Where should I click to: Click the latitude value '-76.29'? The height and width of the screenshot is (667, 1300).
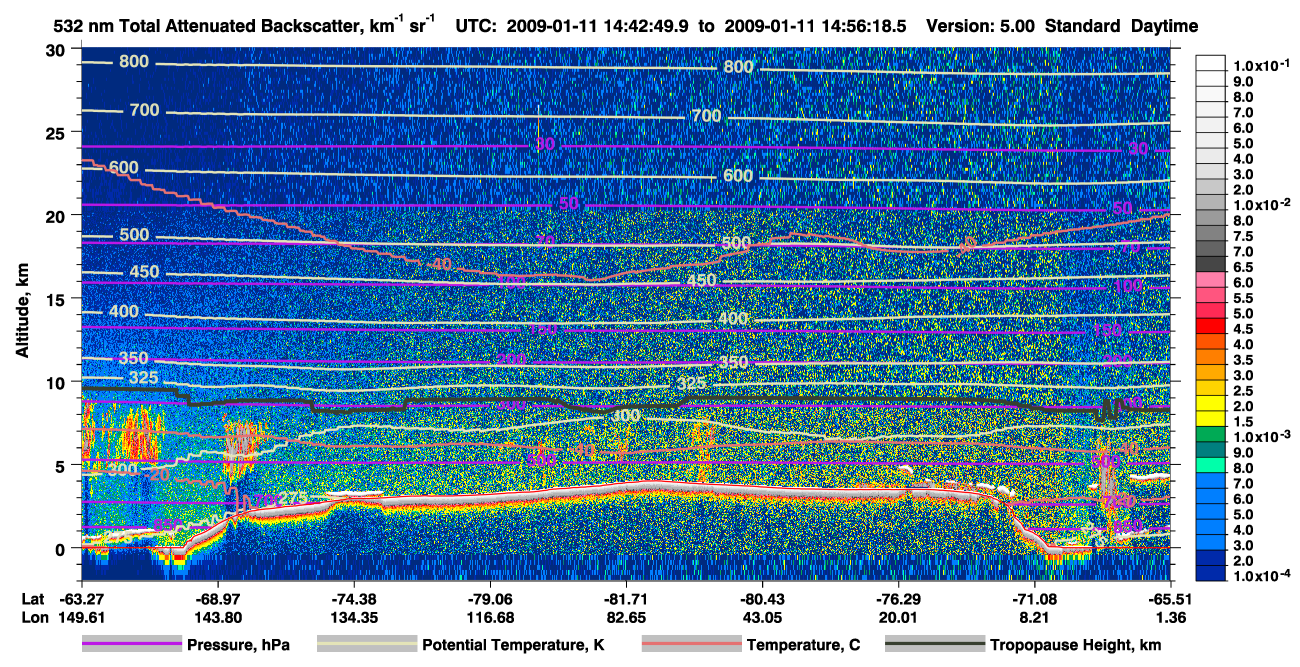pyautogui.click(x=898, y=599)
